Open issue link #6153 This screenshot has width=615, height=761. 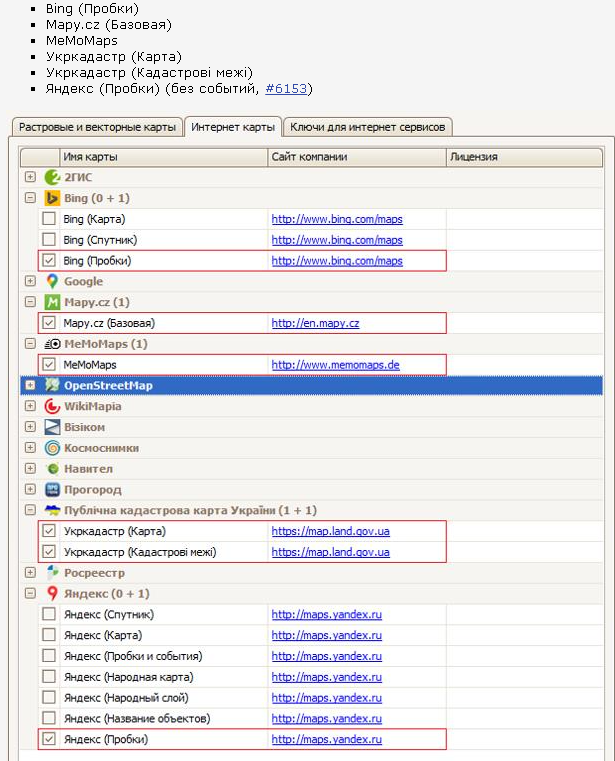286,89
